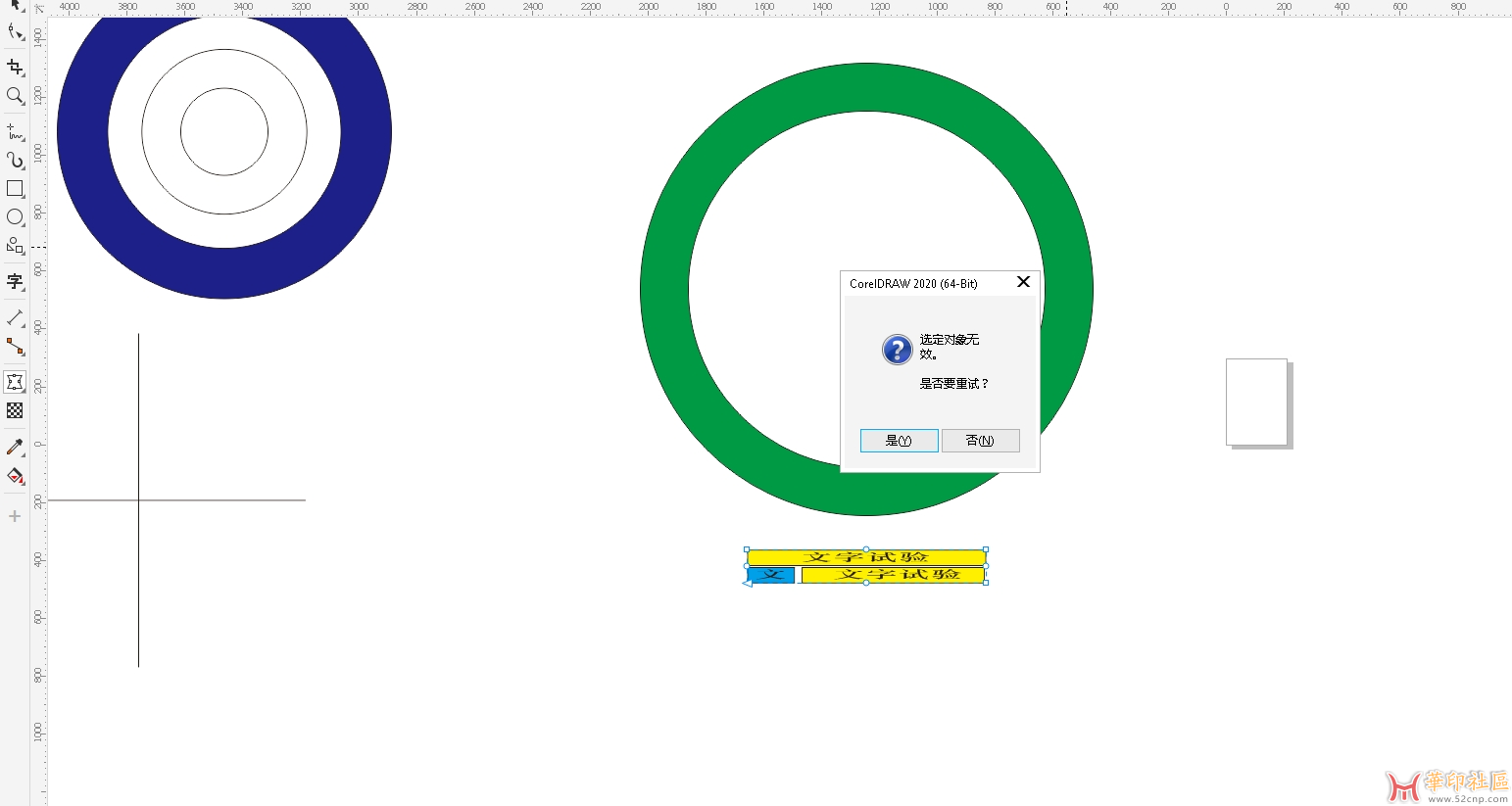
Task: Select the Shape node-editing tool
Action: pos(15,32)
